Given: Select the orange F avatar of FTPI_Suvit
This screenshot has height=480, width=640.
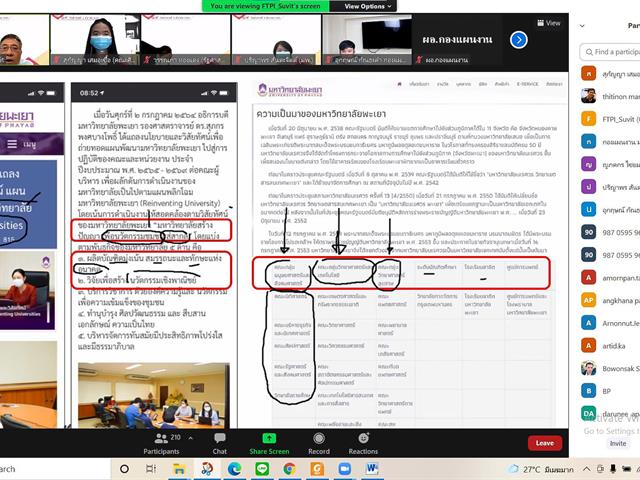Looking at the screenshot, I should (x=588, y=119).
